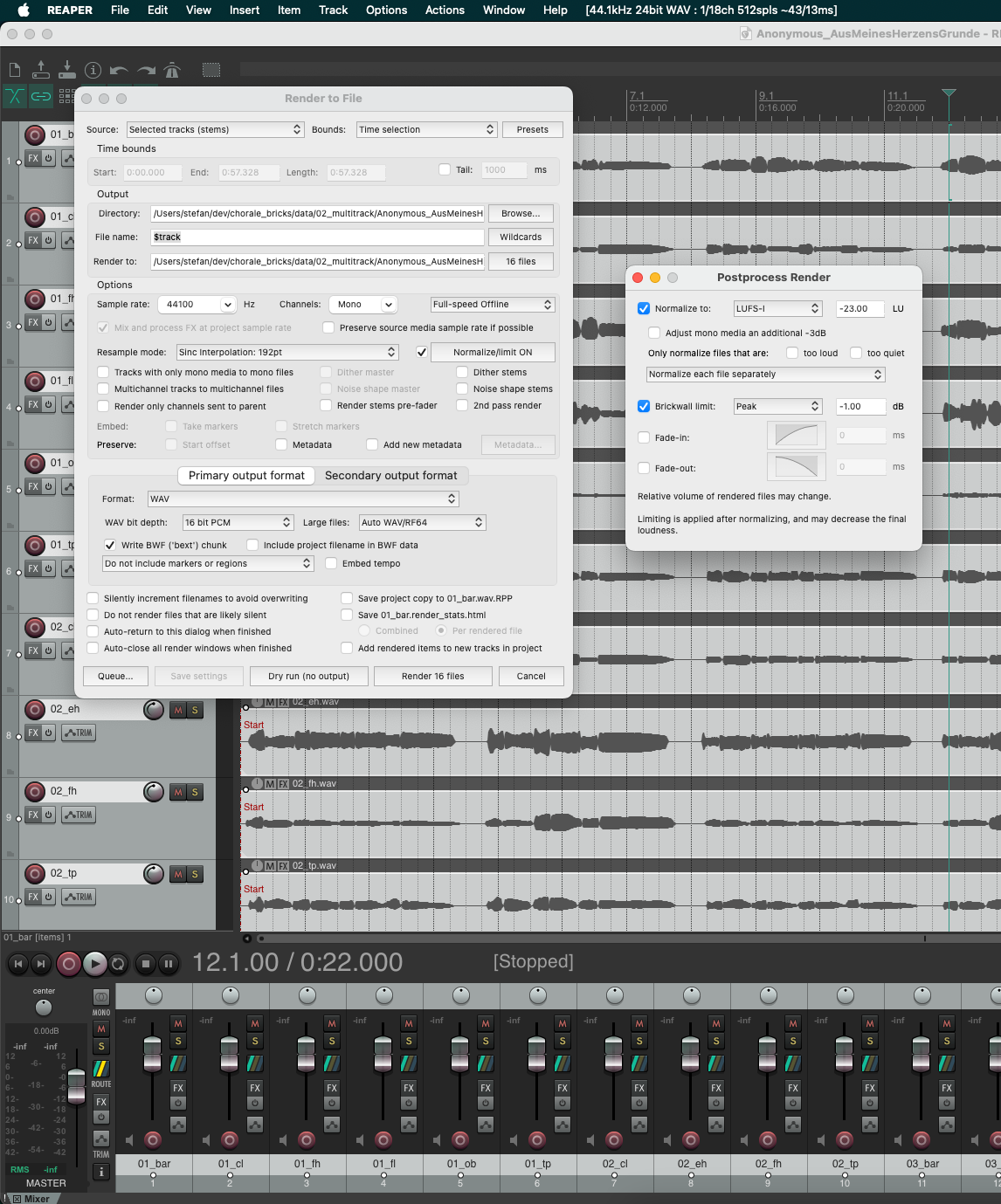Image resolution: width=1001 pixels, height=1204 pixels.
Task: Click the metronome icon in the toolbar
Action: tap(172, 71)
